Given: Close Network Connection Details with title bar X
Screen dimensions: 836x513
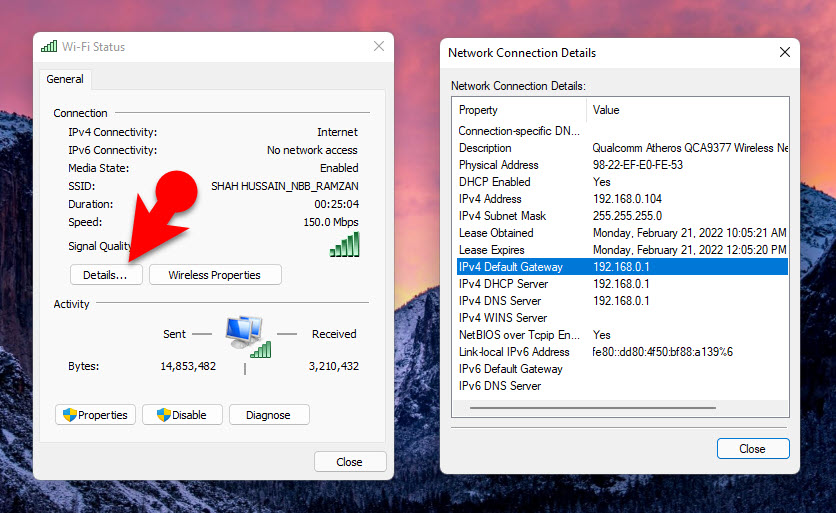Looking at the screenshot, I should coord(784,52).
